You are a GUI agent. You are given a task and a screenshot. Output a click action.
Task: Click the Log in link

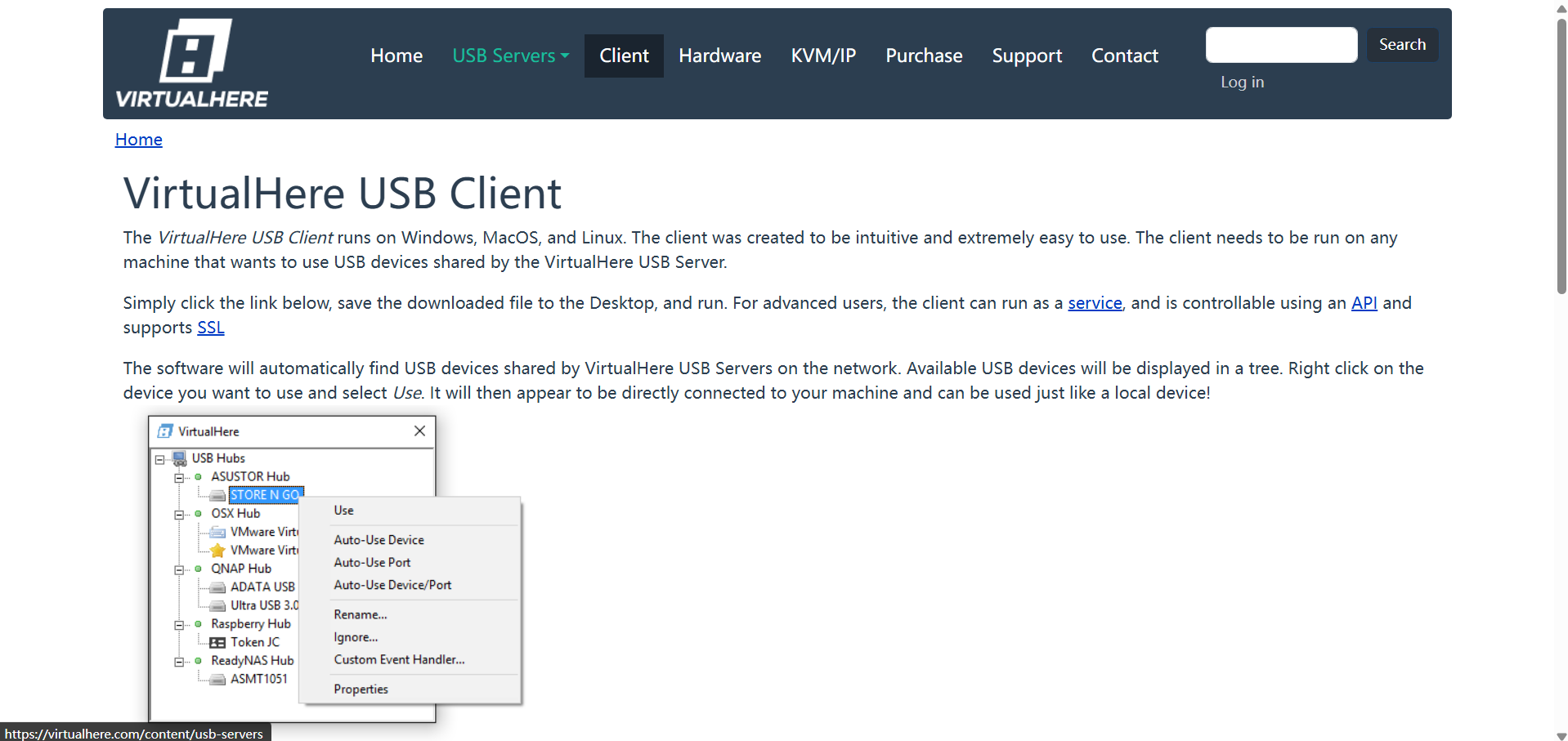pyautogui.click(x=1242, y=82)
